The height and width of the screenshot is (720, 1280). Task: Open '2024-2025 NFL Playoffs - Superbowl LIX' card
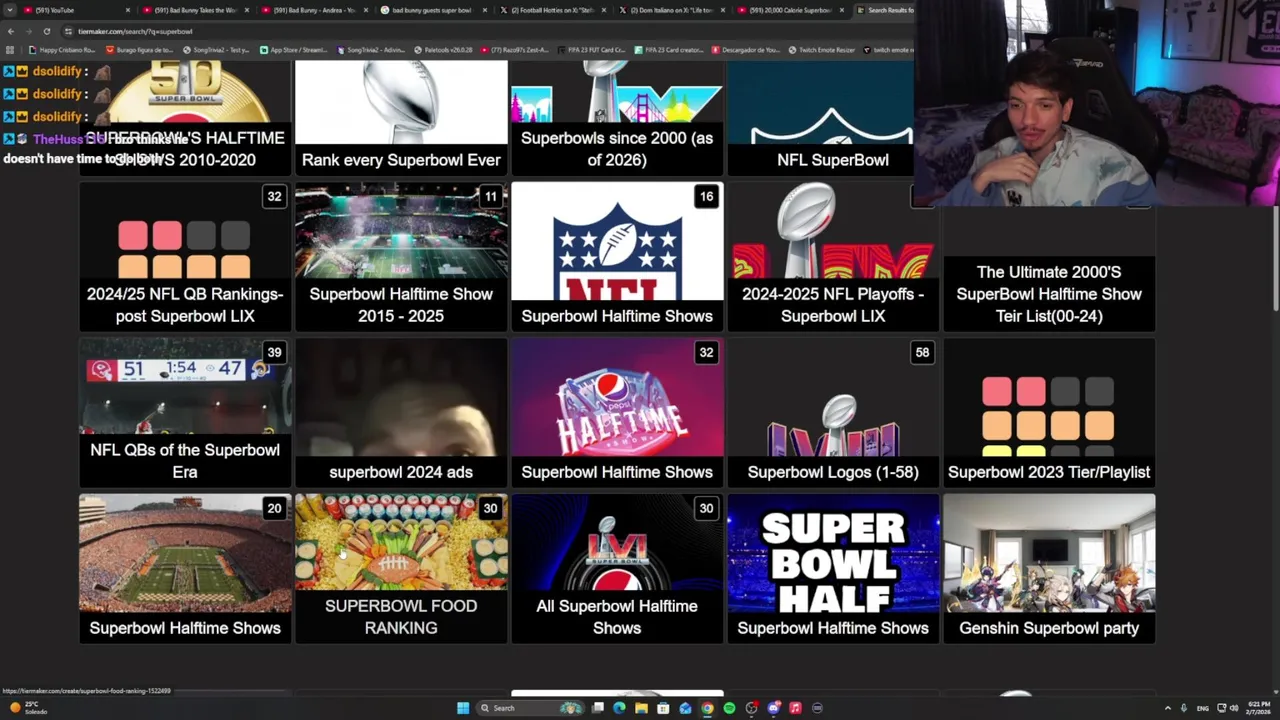(833, 257)
